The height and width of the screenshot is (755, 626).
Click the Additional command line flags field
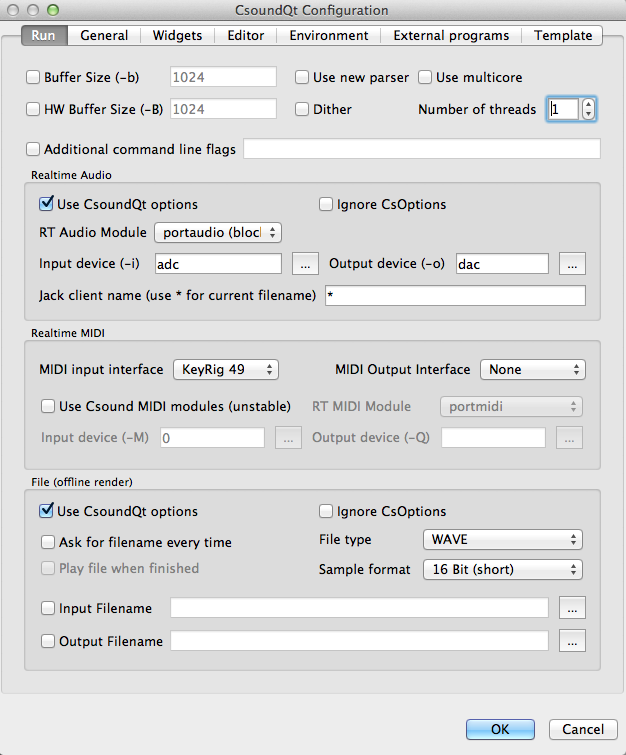click(x=422, y=148)
